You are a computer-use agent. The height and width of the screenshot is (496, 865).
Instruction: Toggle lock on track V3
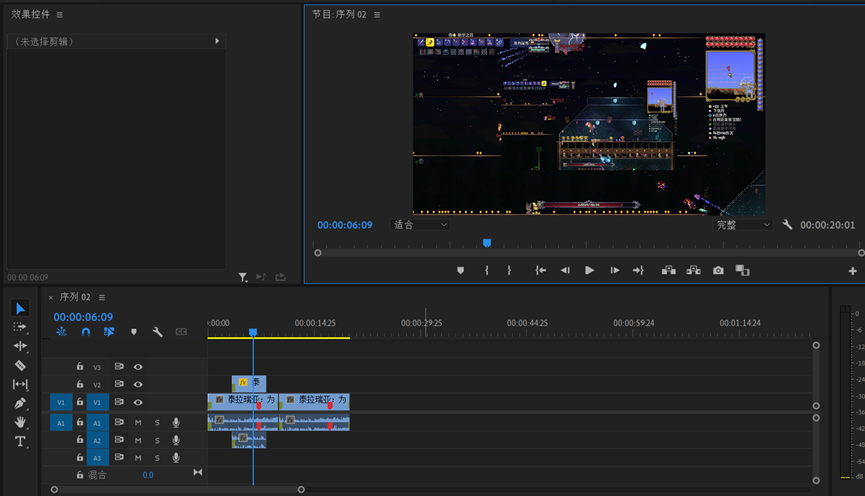coord(80,367)
